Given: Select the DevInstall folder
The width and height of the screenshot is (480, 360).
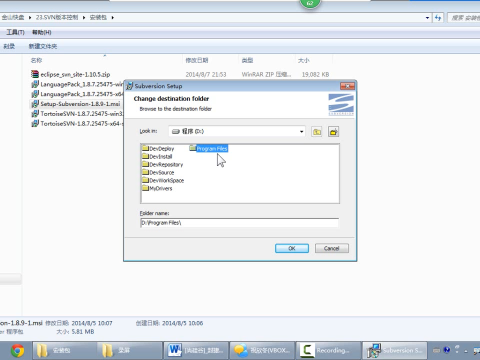Looking at the screenshot, I should click(157, 156).
